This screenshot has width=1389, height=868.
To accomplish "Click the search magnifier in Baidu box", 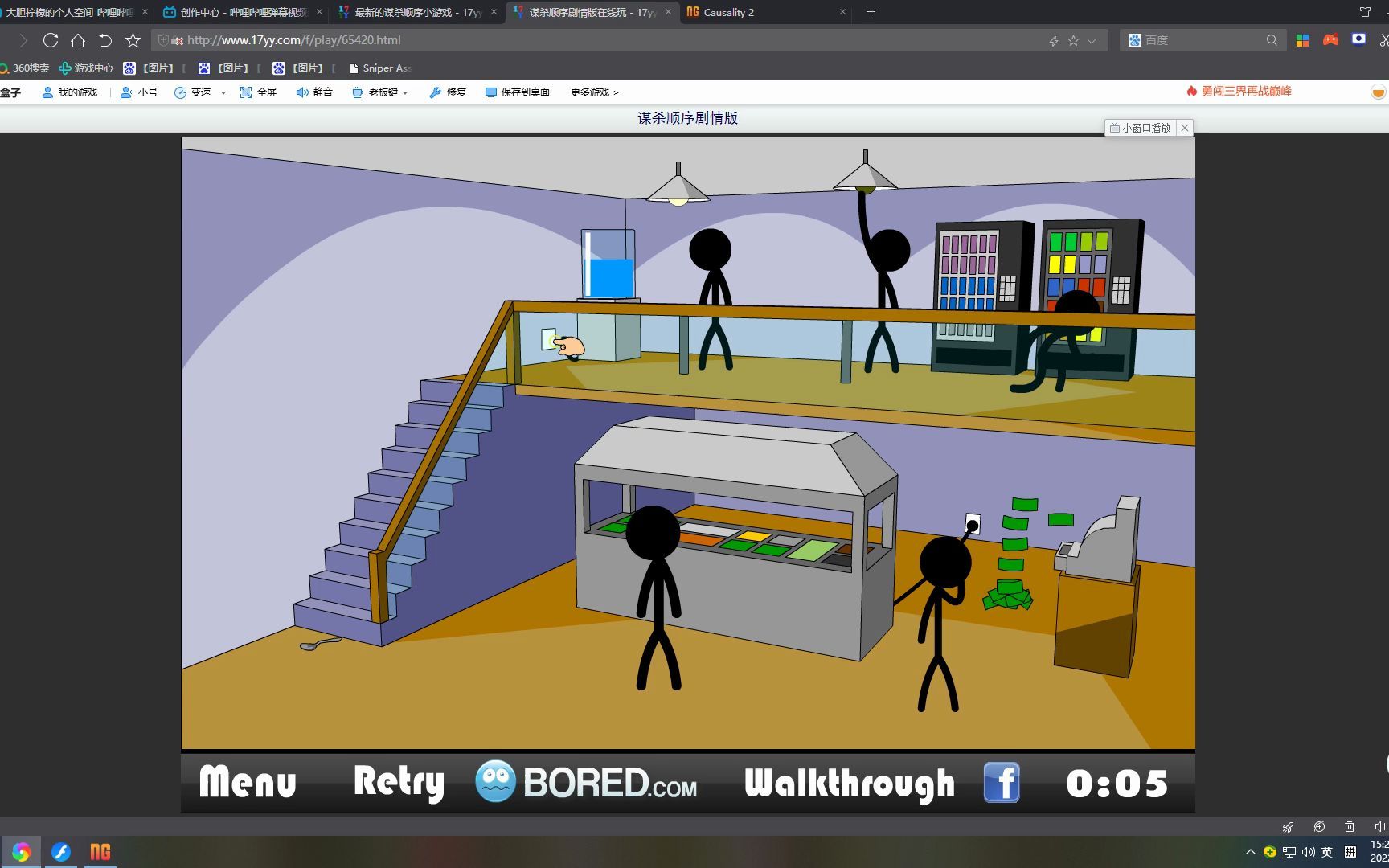I will (x=1272, y=40).
